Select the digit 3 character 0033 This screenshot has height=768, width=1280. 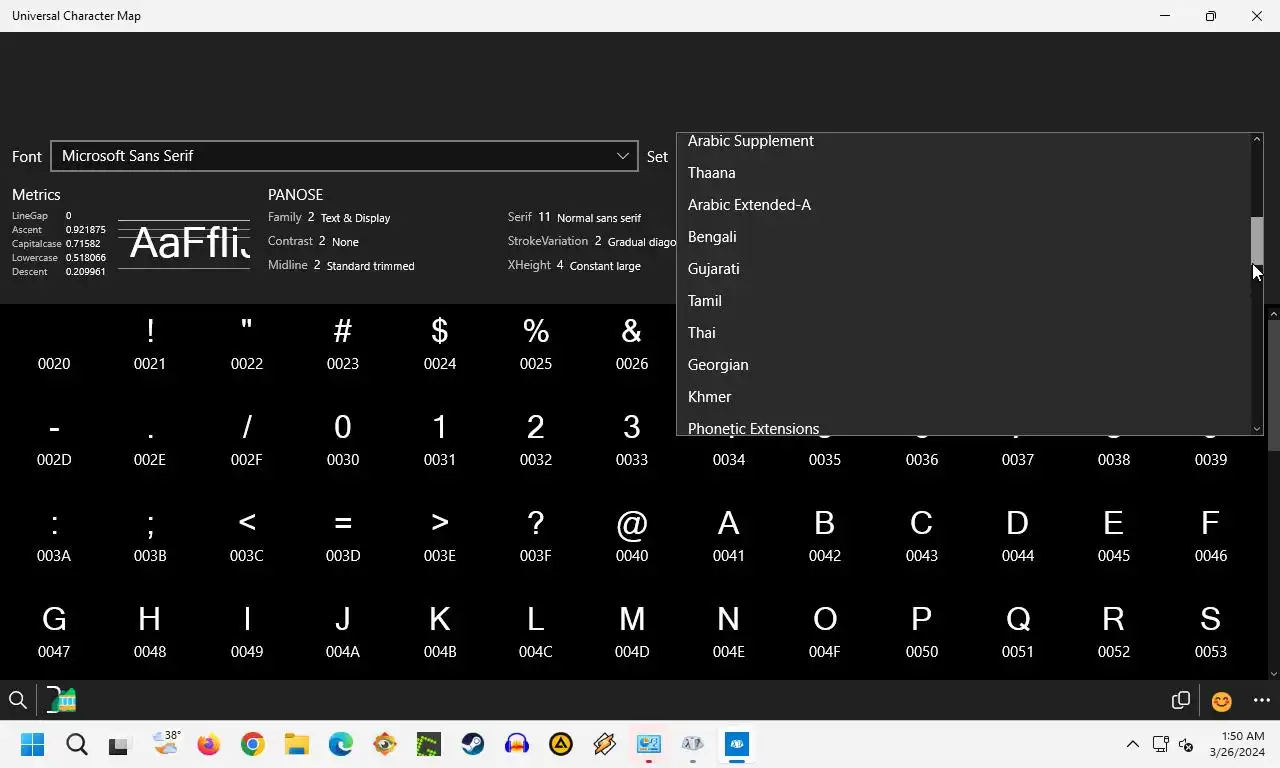632,439
